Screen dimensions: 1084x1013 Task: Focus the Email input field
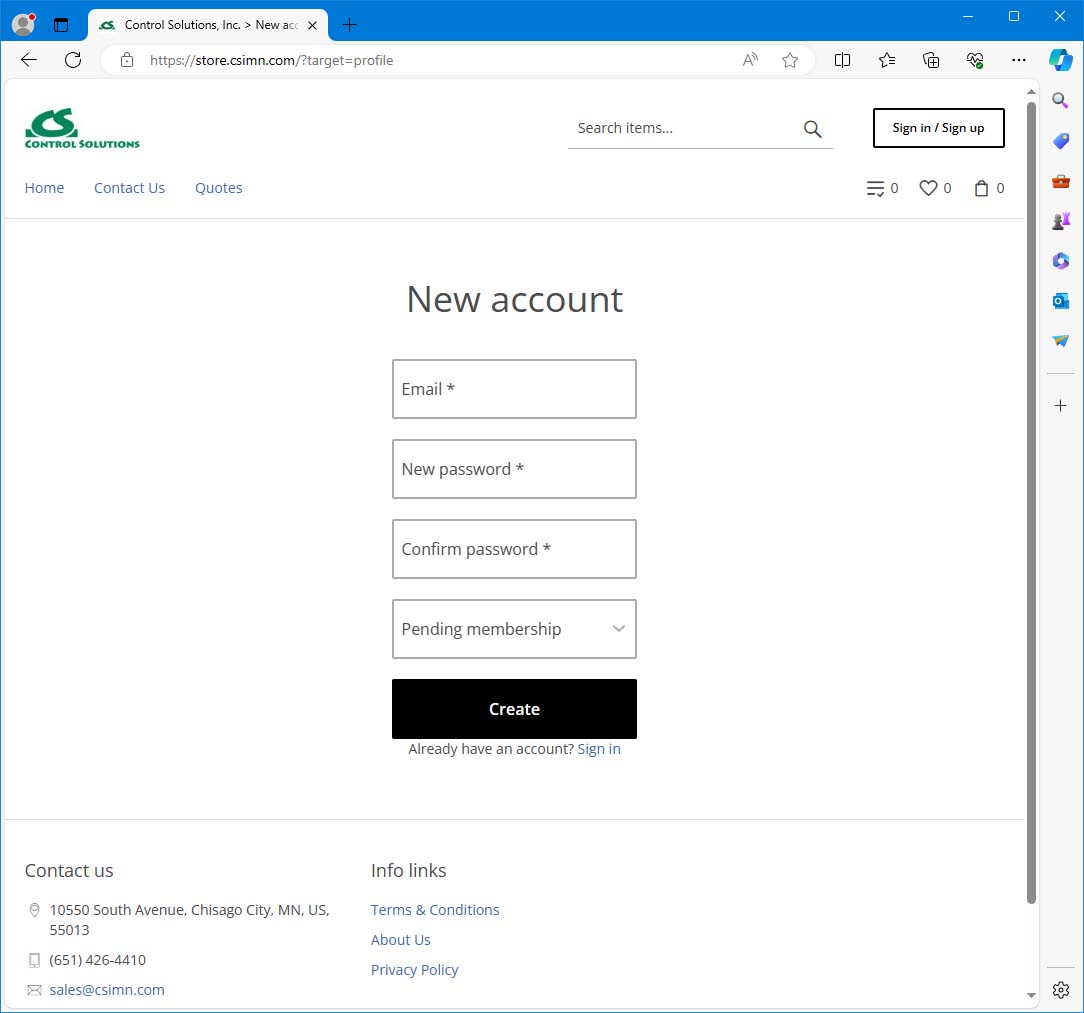pyautogui.click(x=514, y=389)
